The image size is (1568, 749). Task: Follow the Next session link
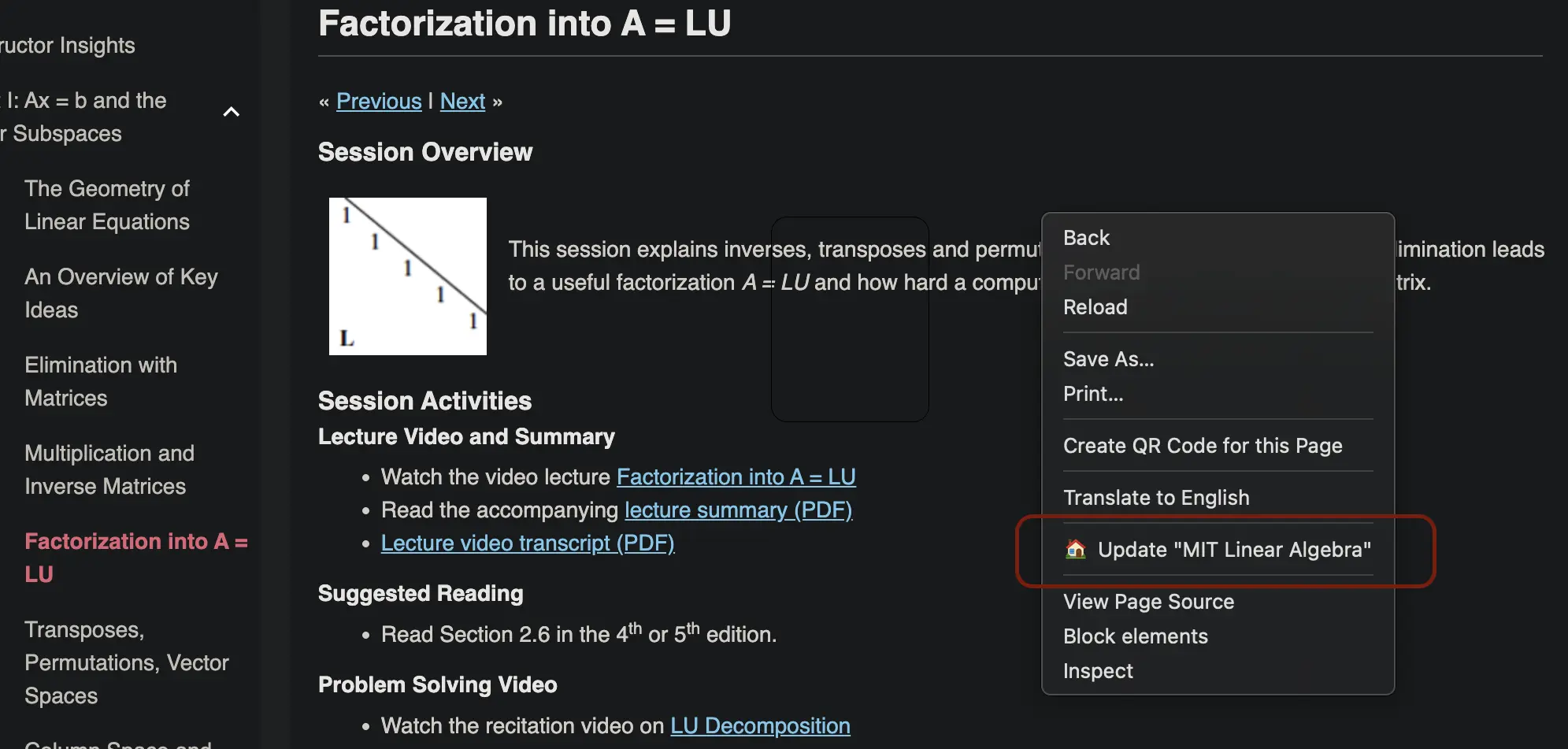[462, 102]
